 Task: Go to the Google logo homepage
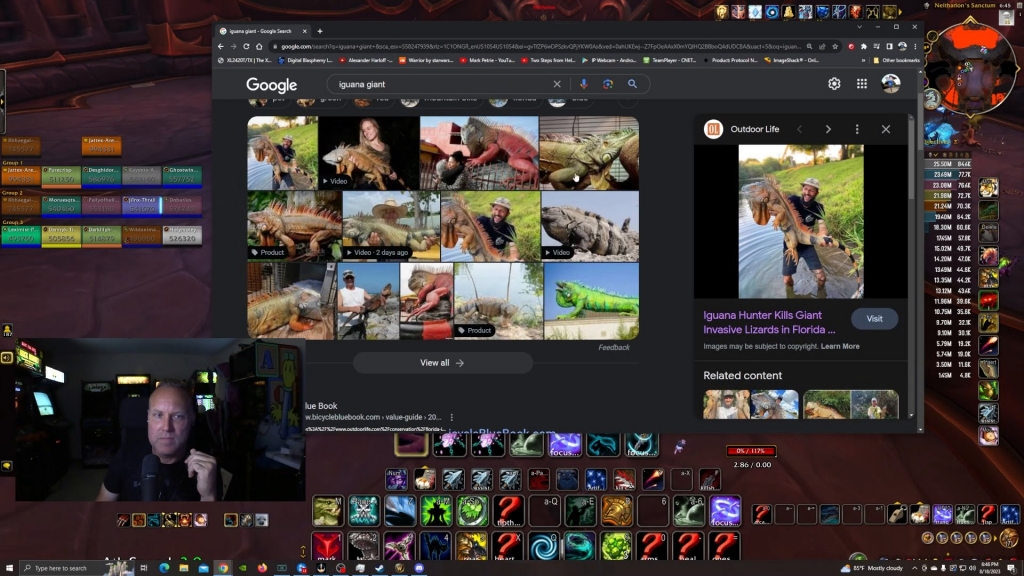(272, 85)
